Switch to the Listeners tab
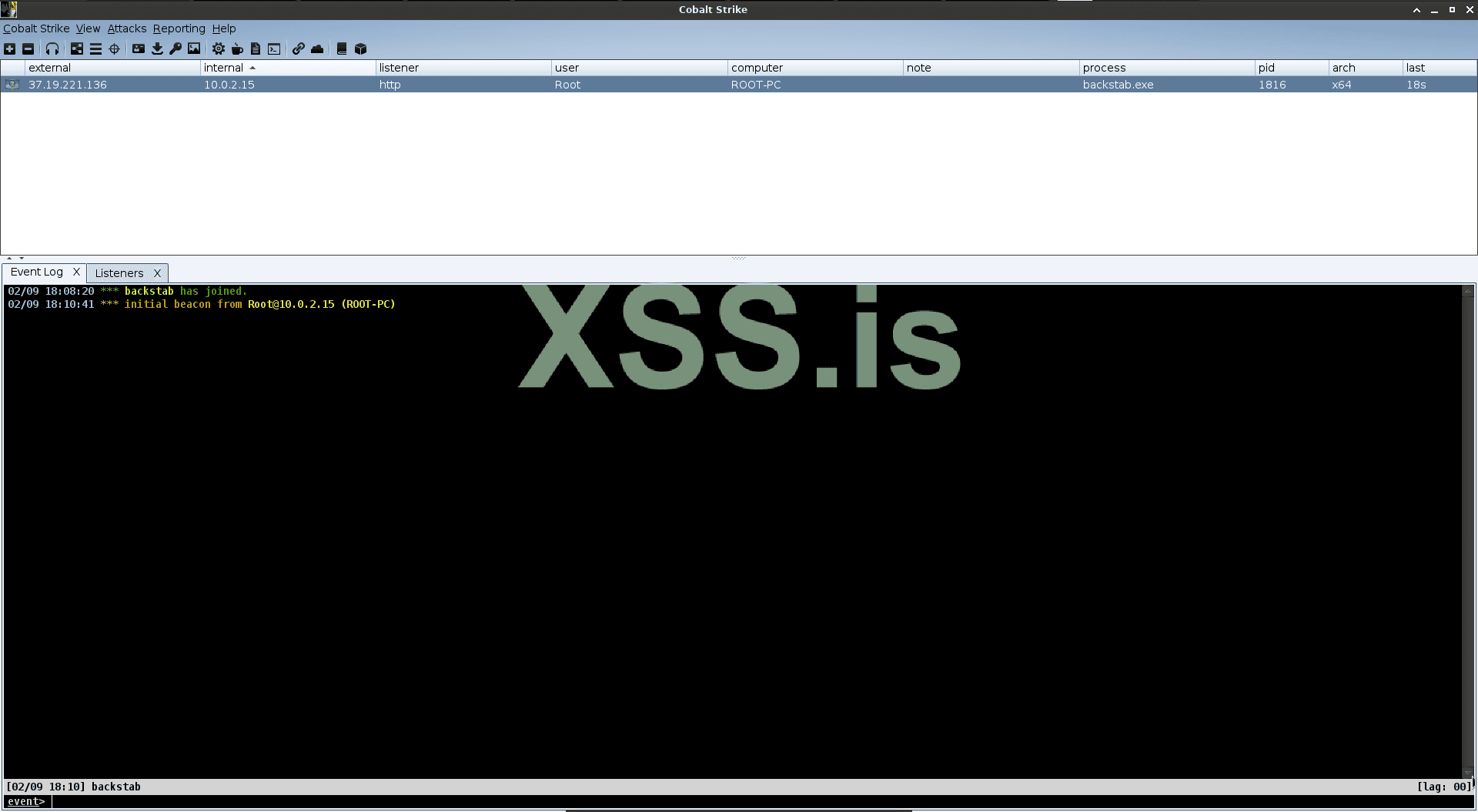The width and height of the screenshot is (1478, 812). [x=120, y=273]
